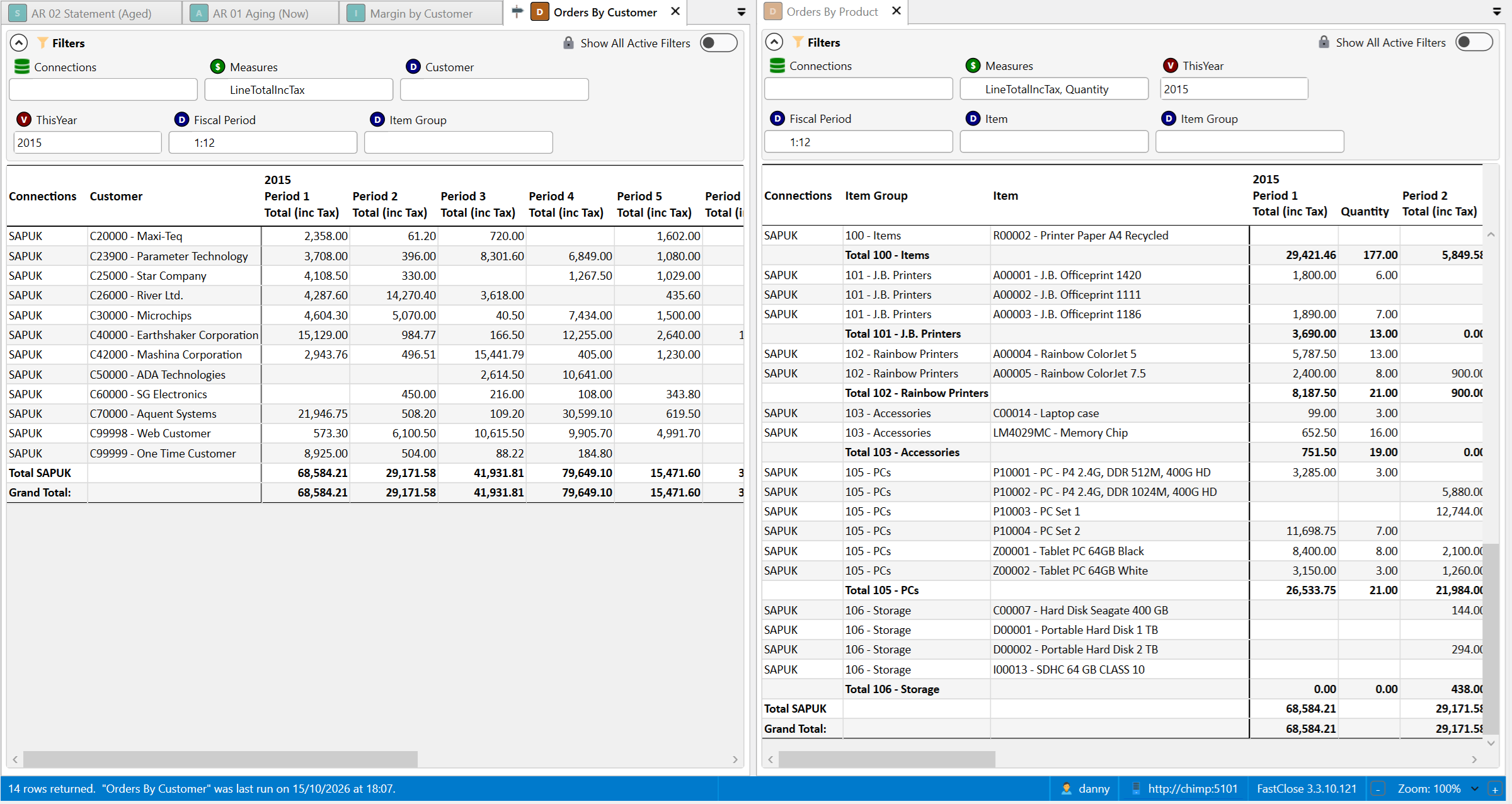Image resolution: width=1512 pixels, height=804 pixels.
Task: Click the red ThisYear variable icon in left panel
Action: click(24, 119)
